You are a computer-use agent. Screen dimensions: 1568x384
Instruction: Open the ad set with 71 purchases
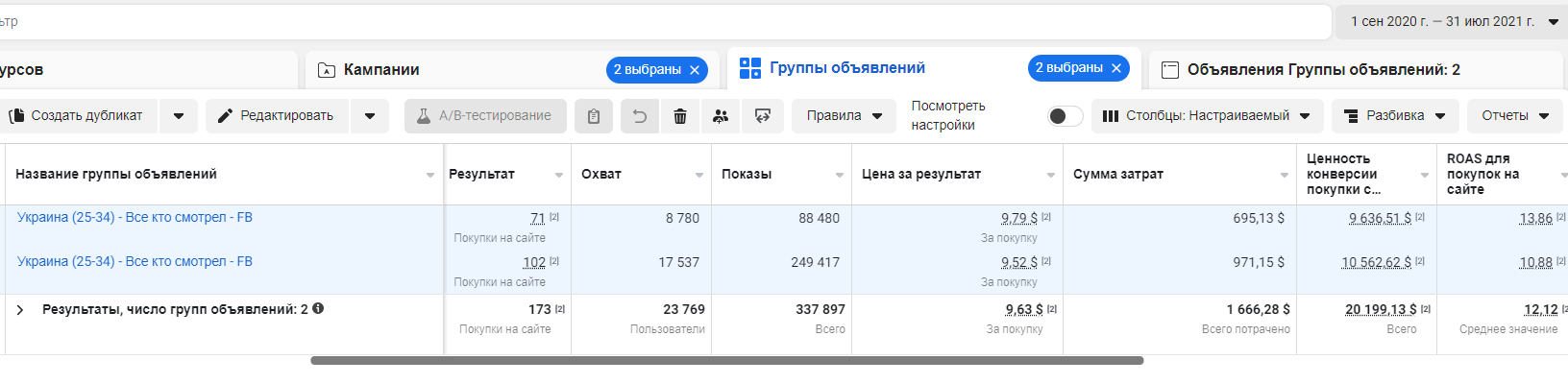tap(135, 218)
